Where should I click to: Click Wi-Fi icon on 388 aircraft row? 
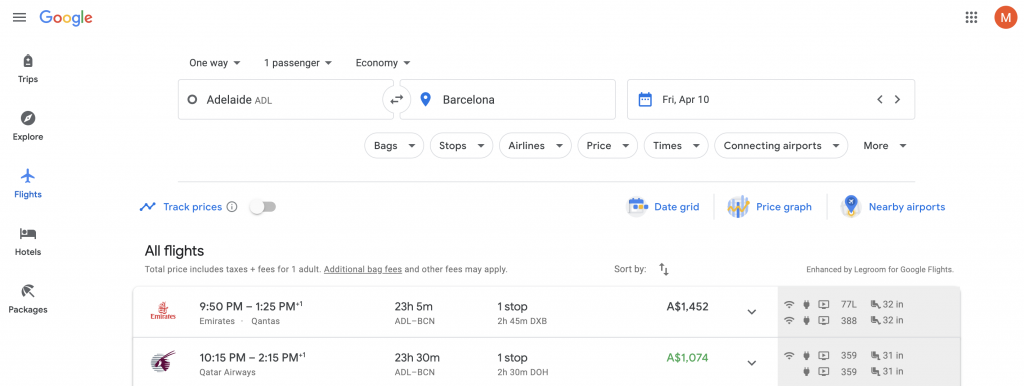click(x=790, y=320)
